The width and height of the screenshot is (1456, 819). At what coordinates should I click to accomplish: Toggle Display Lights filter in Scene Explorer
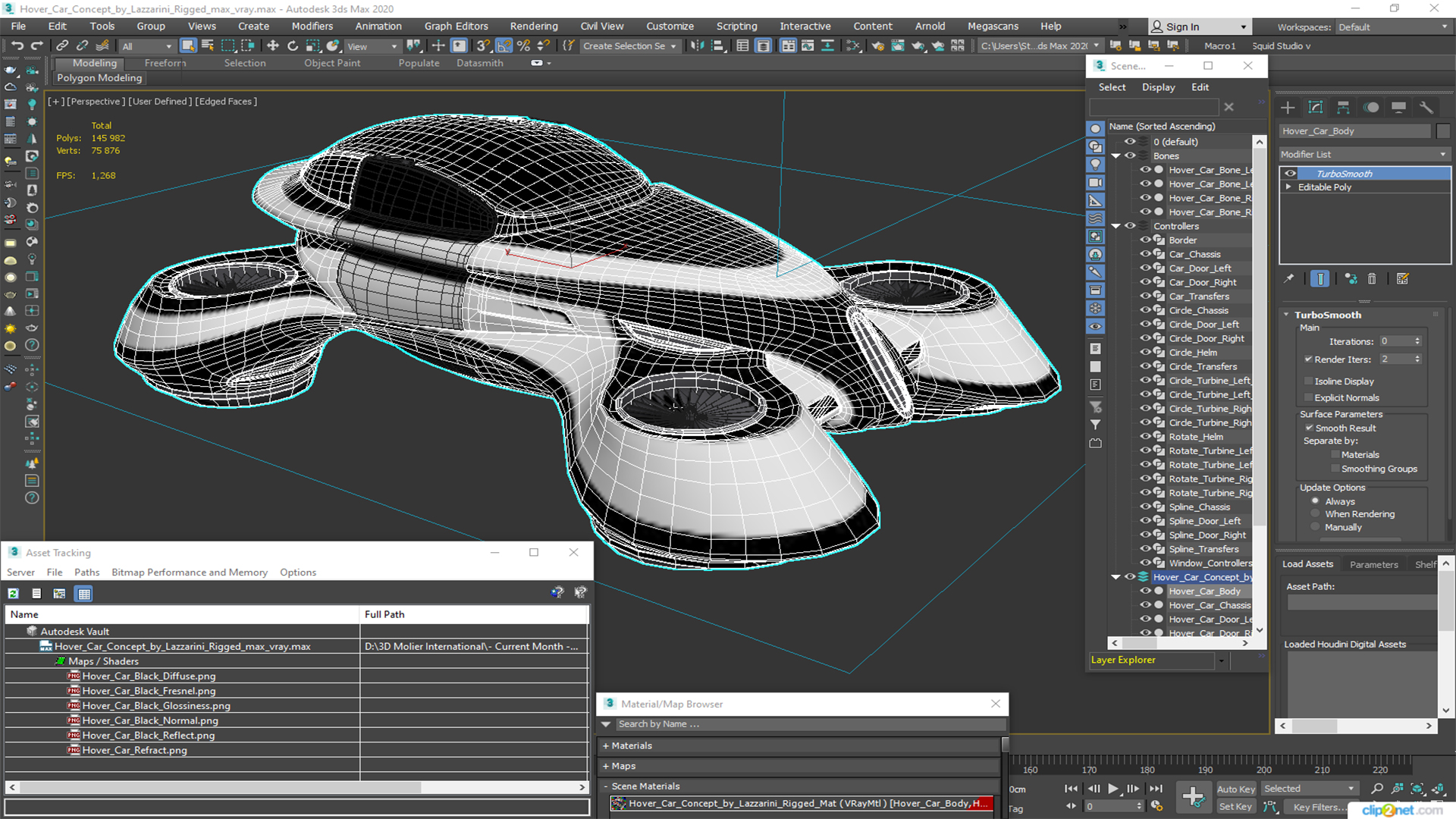click(x=1096, y=165)
